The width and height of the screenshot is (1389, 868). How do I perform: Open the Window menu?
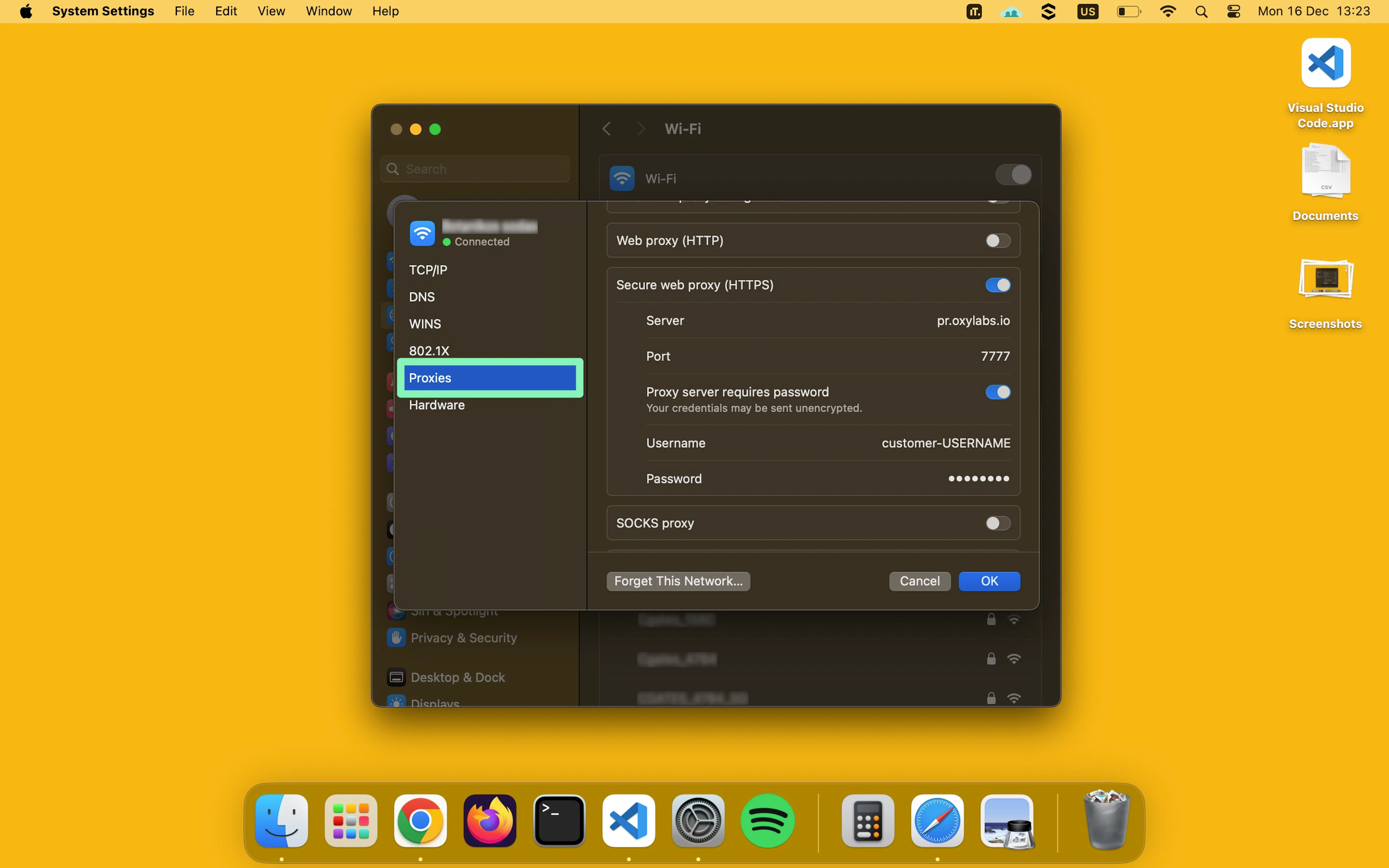(328, 11)
